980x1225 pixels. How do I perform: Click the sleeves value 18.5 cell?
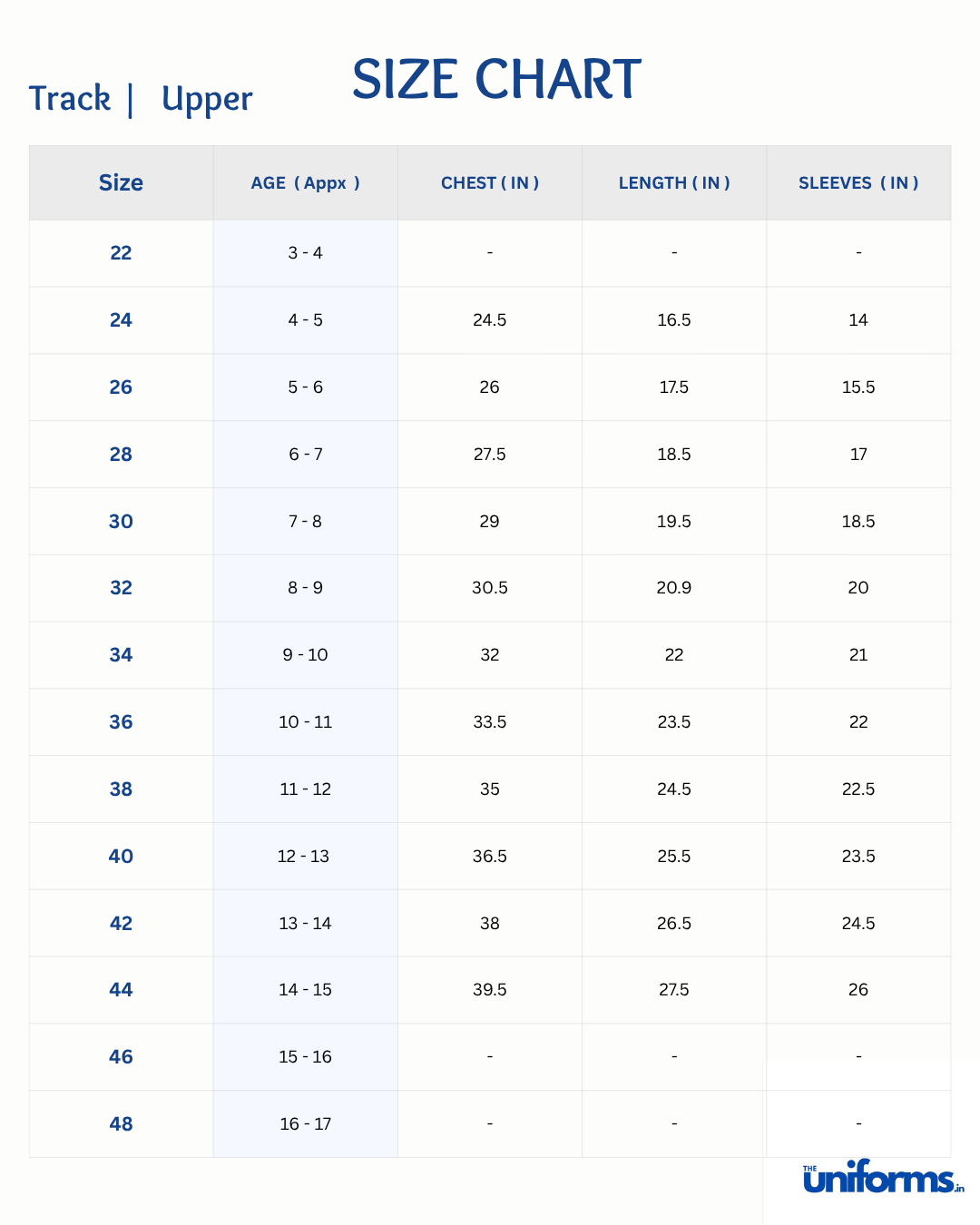(858, 522)
